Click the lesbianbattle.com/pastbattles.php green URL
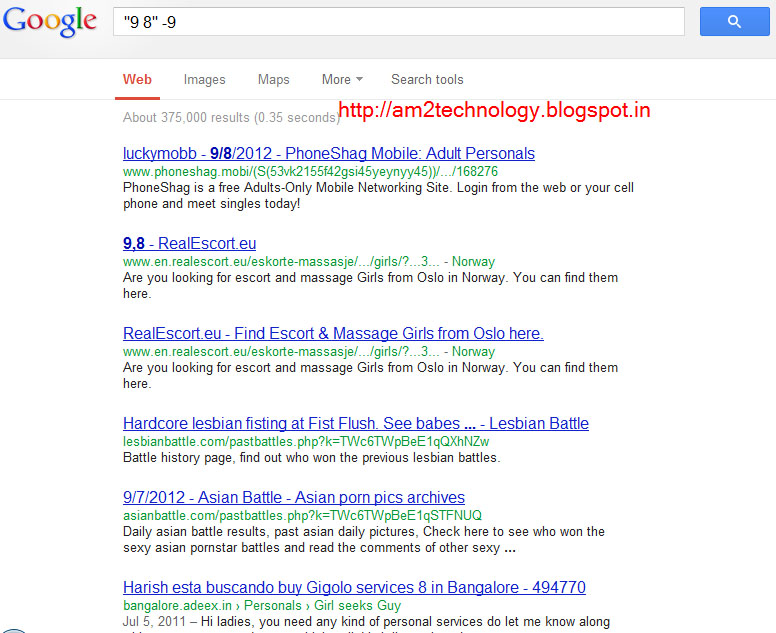Screen dimensions: 776x633 pos(306,441)
